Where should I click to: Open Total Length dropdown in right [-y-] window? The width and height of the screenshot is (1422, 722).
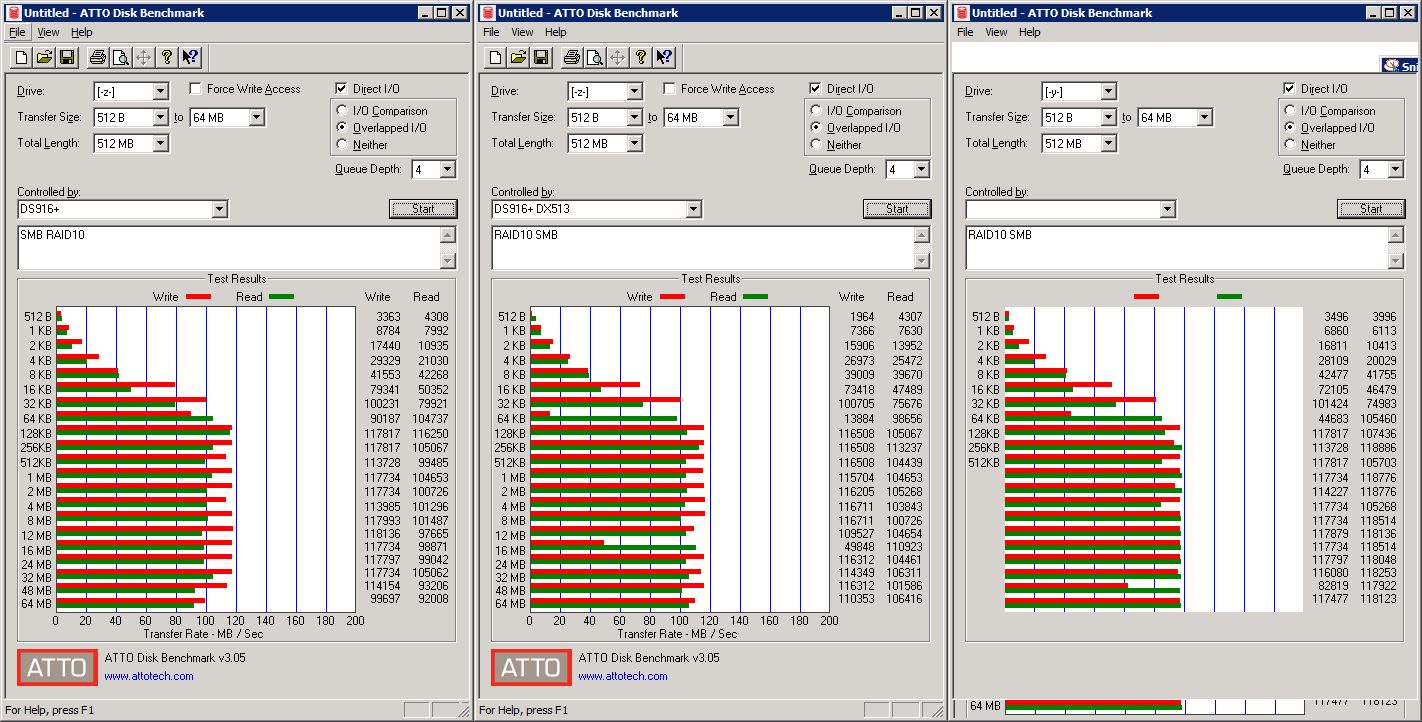tap(1108, 144)
